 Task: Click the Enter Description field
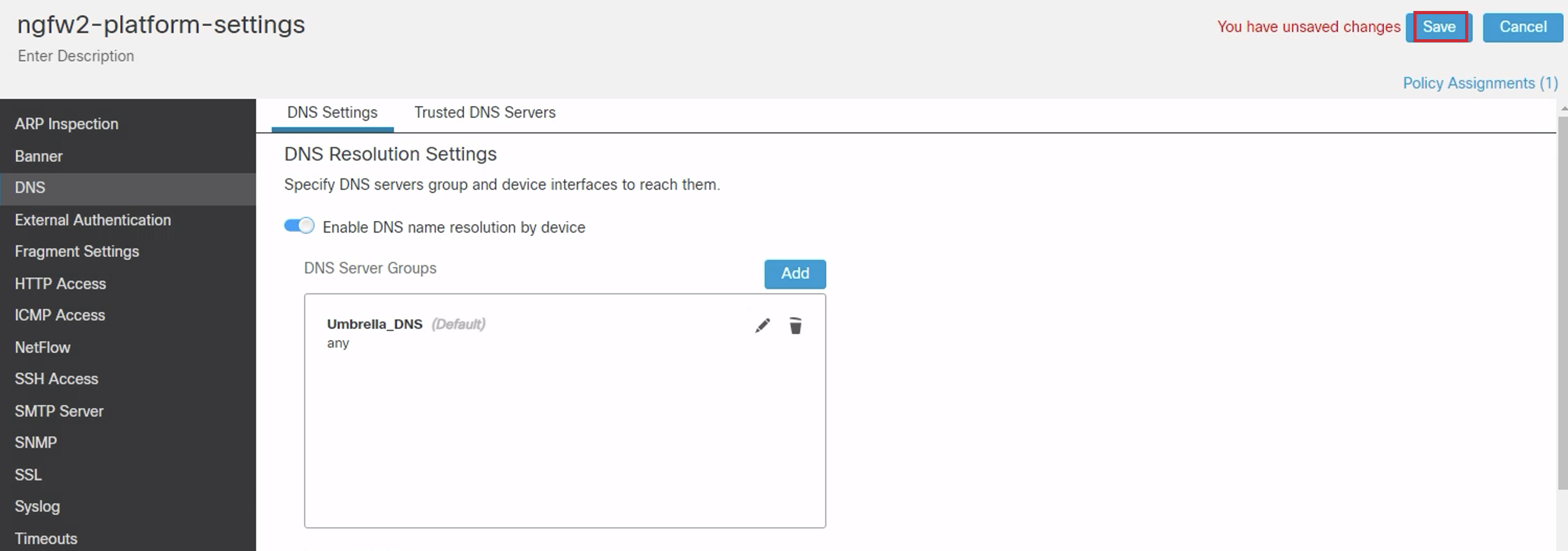[76, 56]
